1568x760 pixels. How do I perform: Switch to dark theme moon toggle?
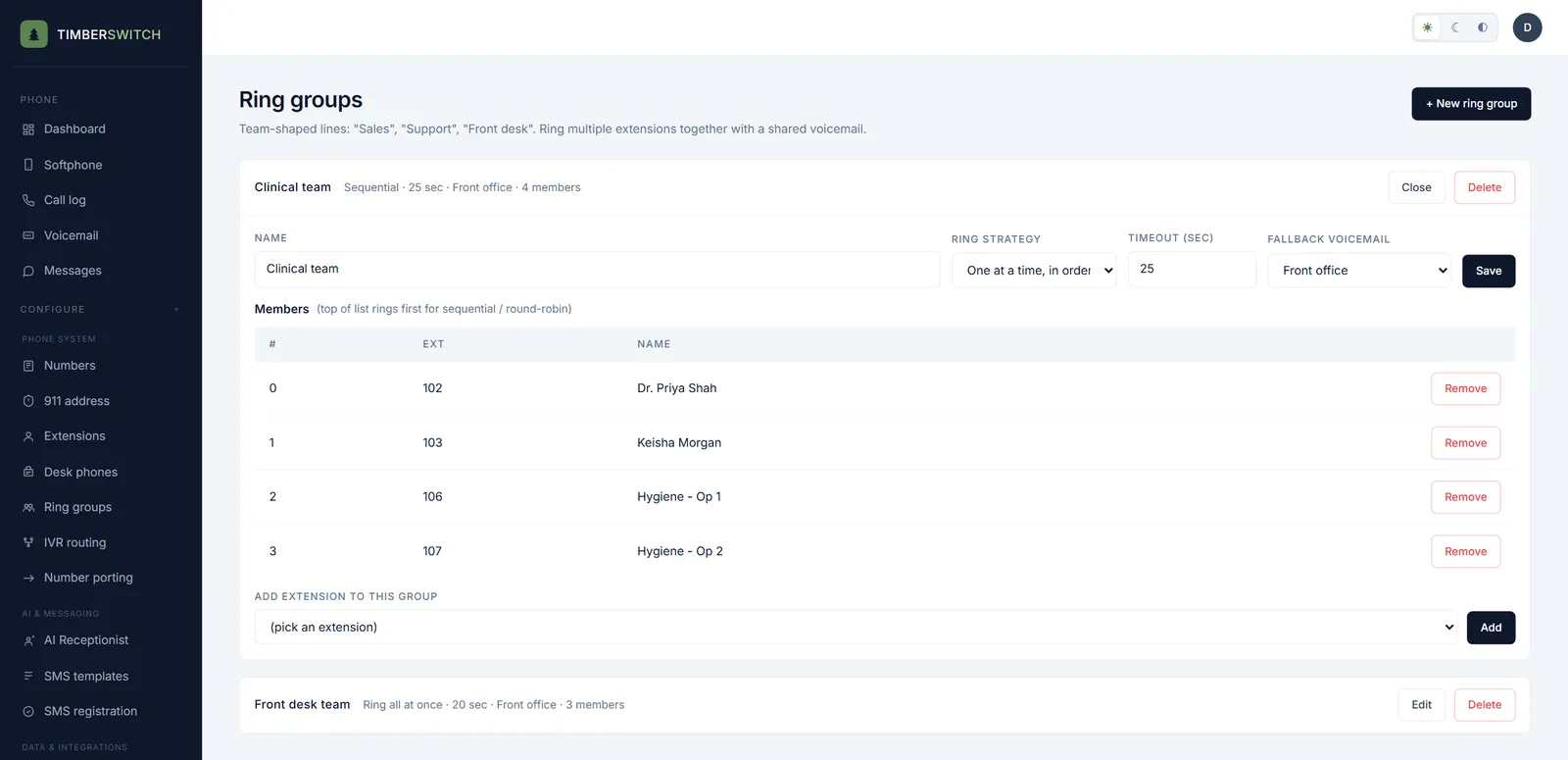pyautogui.click(x=1455, y=27)
